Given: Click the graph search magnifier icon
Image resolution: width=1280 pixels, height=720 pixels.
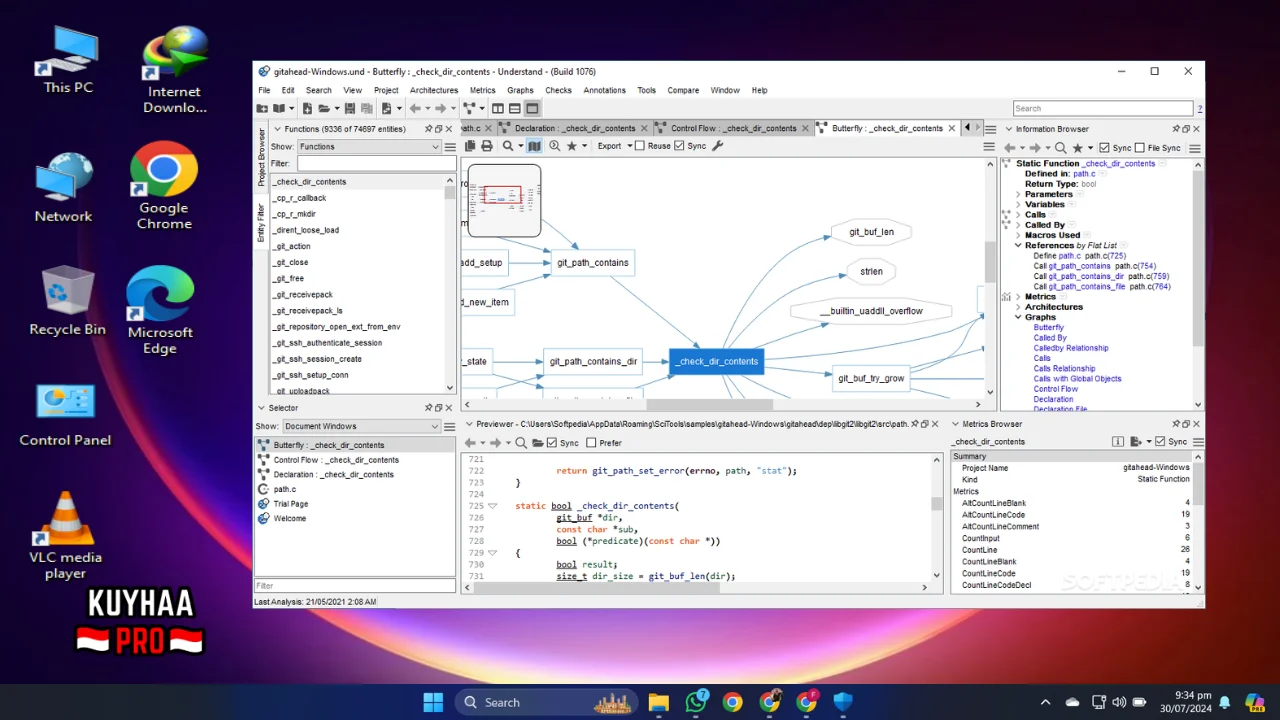Looking at the screenshot, I should 508,146.
